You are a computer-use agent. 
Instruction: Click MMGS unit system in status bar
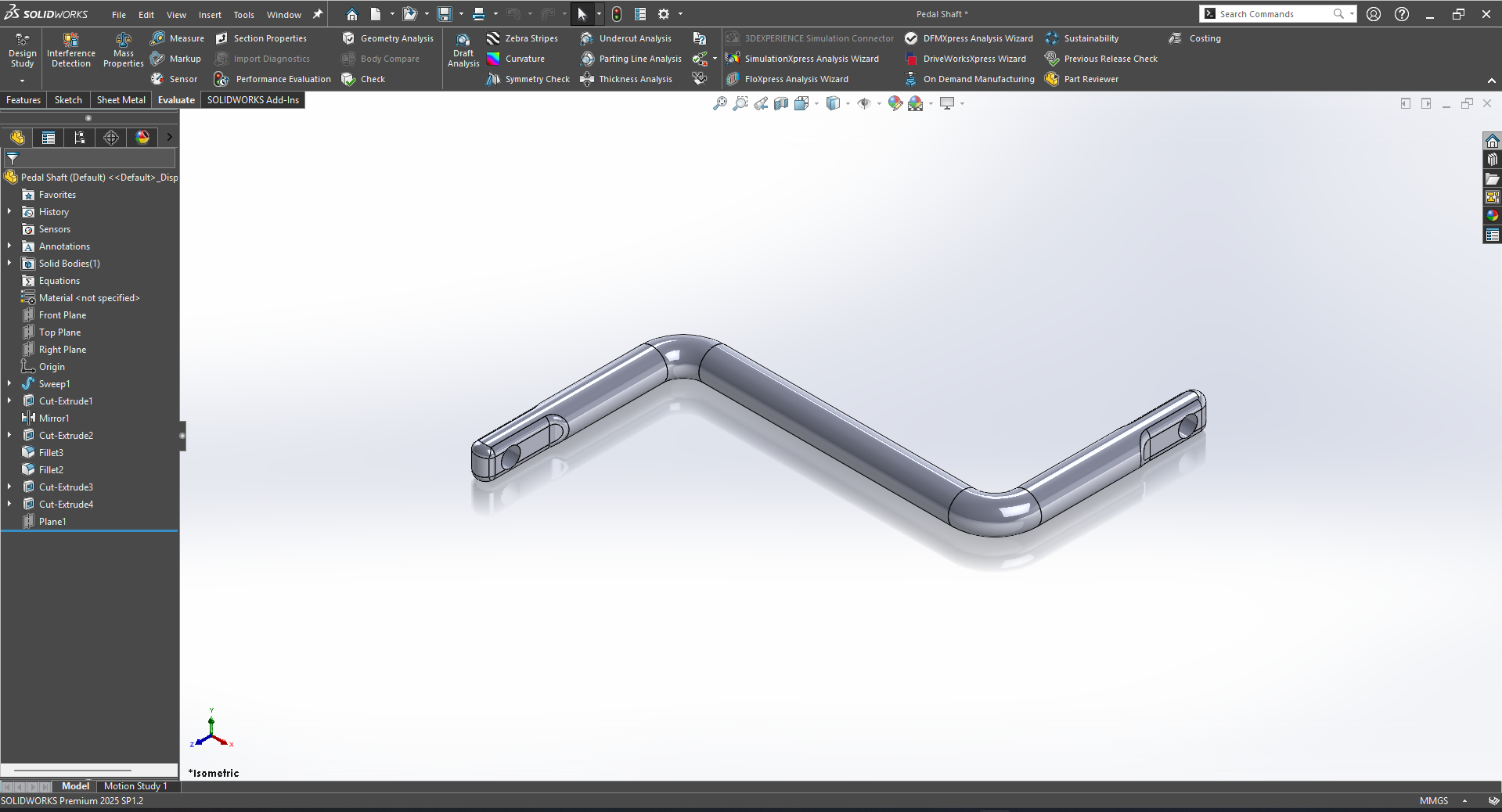point(1434,801)
